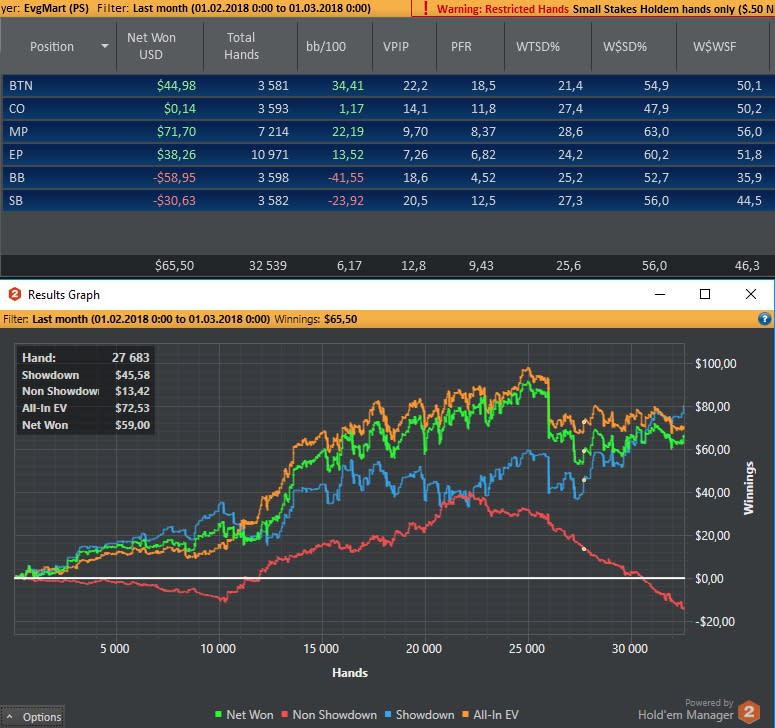This screenshot has width=775, height=728.
Task: Sort by Net Won USD column header
Action: [x=151, y=46]
